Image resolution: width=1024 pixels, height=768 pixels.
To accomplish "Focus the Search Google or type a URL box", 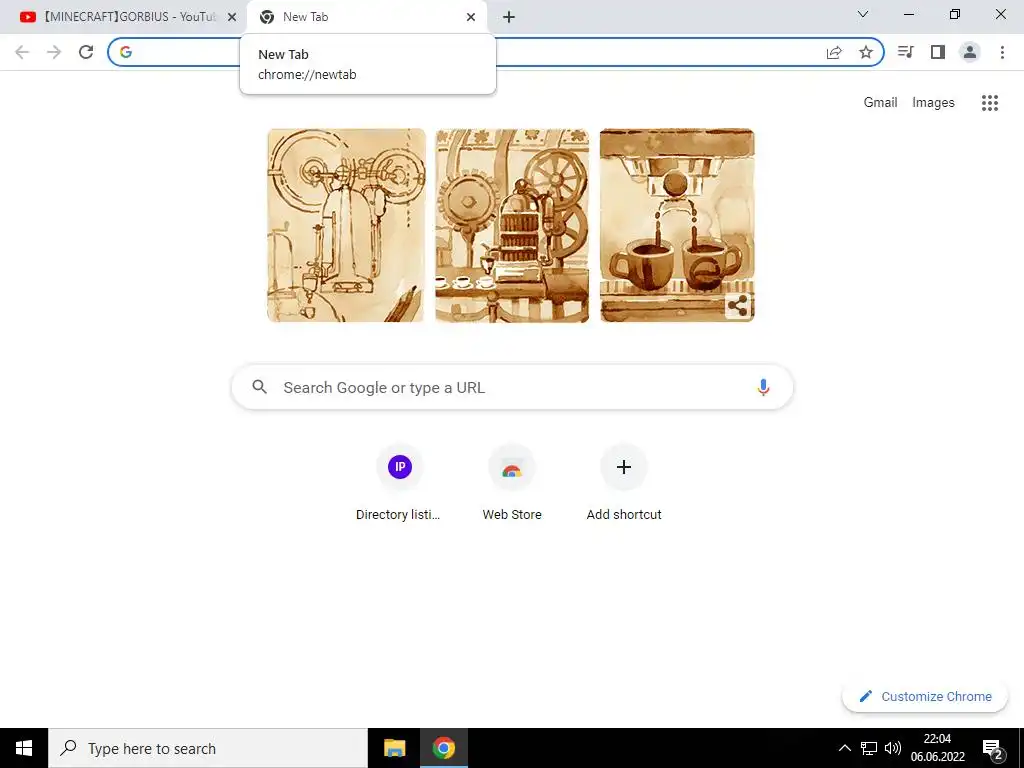I will (x=512, y=387).
